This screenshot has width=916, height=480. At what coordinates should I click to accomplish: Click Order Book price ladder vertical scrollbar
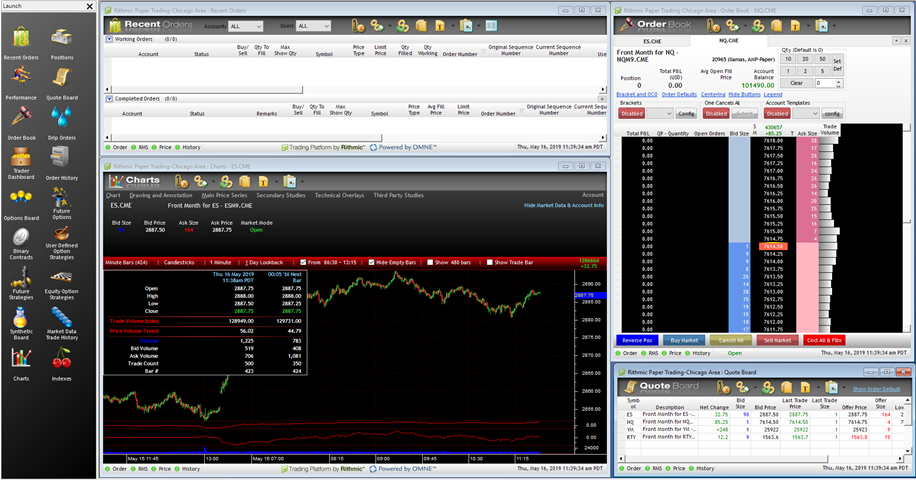pos(907,228)
